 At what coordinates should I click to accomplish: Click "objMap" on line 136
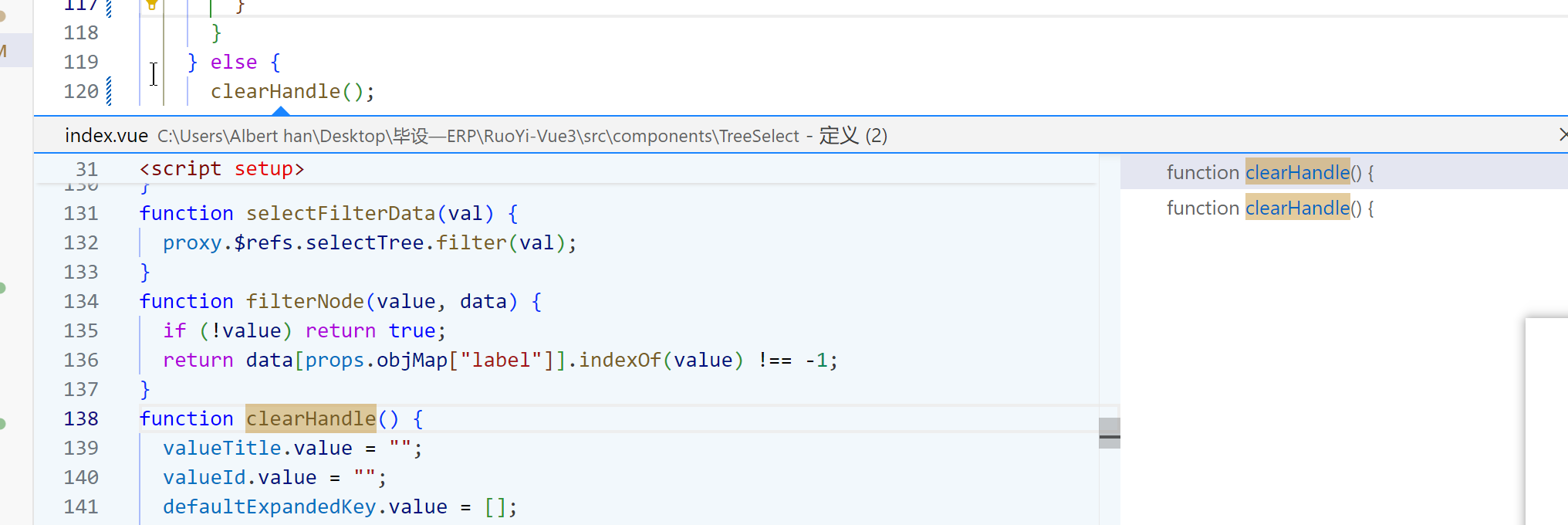click(412, 360)
